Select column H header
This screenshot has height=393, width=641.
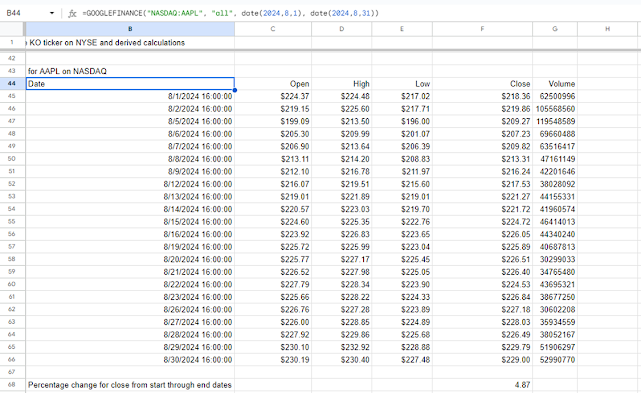pos(607,29)
